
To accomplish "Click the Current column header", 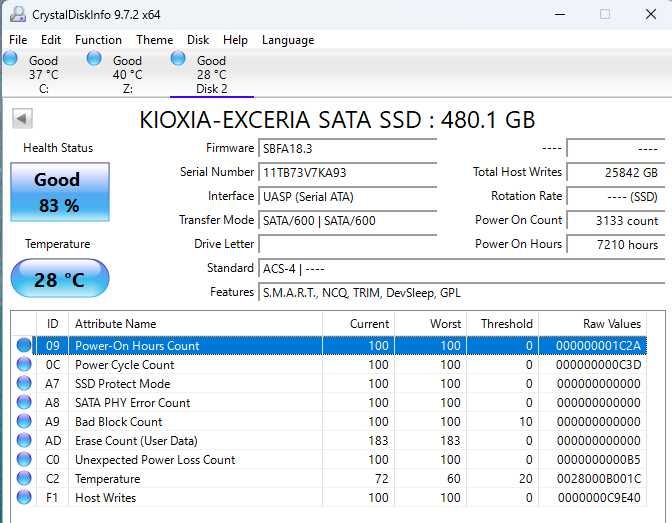I will (x=358, y=324).
